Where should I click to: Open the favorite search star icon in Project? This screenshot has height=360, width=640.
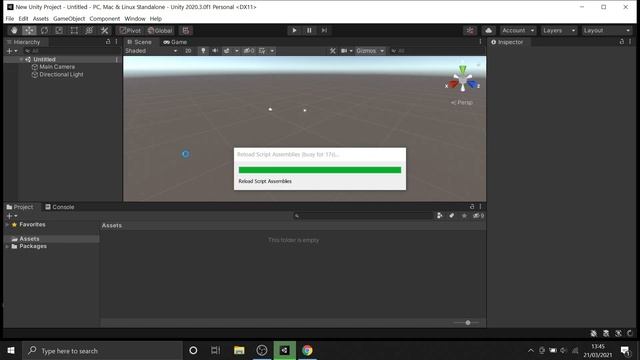coord(464,216)
